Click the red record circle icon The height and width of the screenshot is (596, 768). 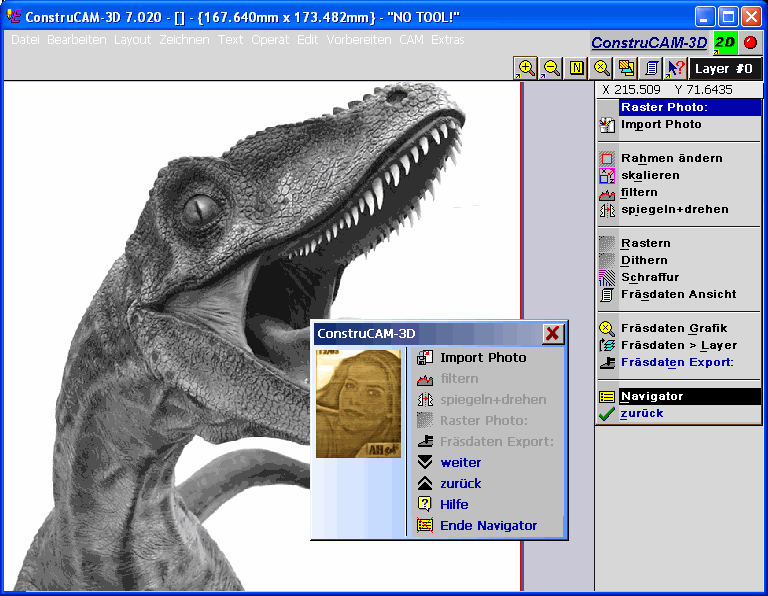click(x=750, y=43)
